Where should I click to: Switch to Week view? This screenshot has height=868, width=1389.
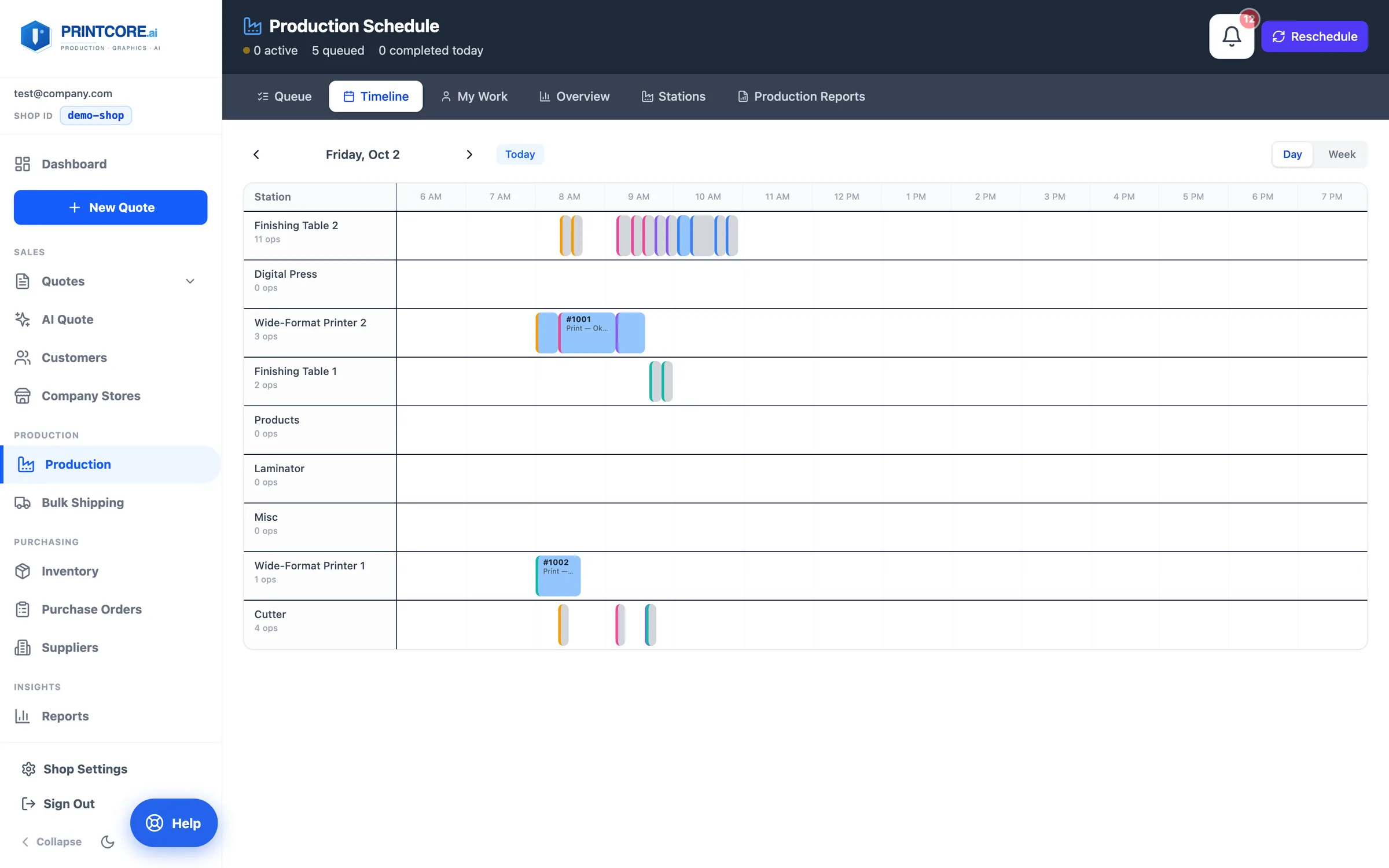[x=1341, y=155]
